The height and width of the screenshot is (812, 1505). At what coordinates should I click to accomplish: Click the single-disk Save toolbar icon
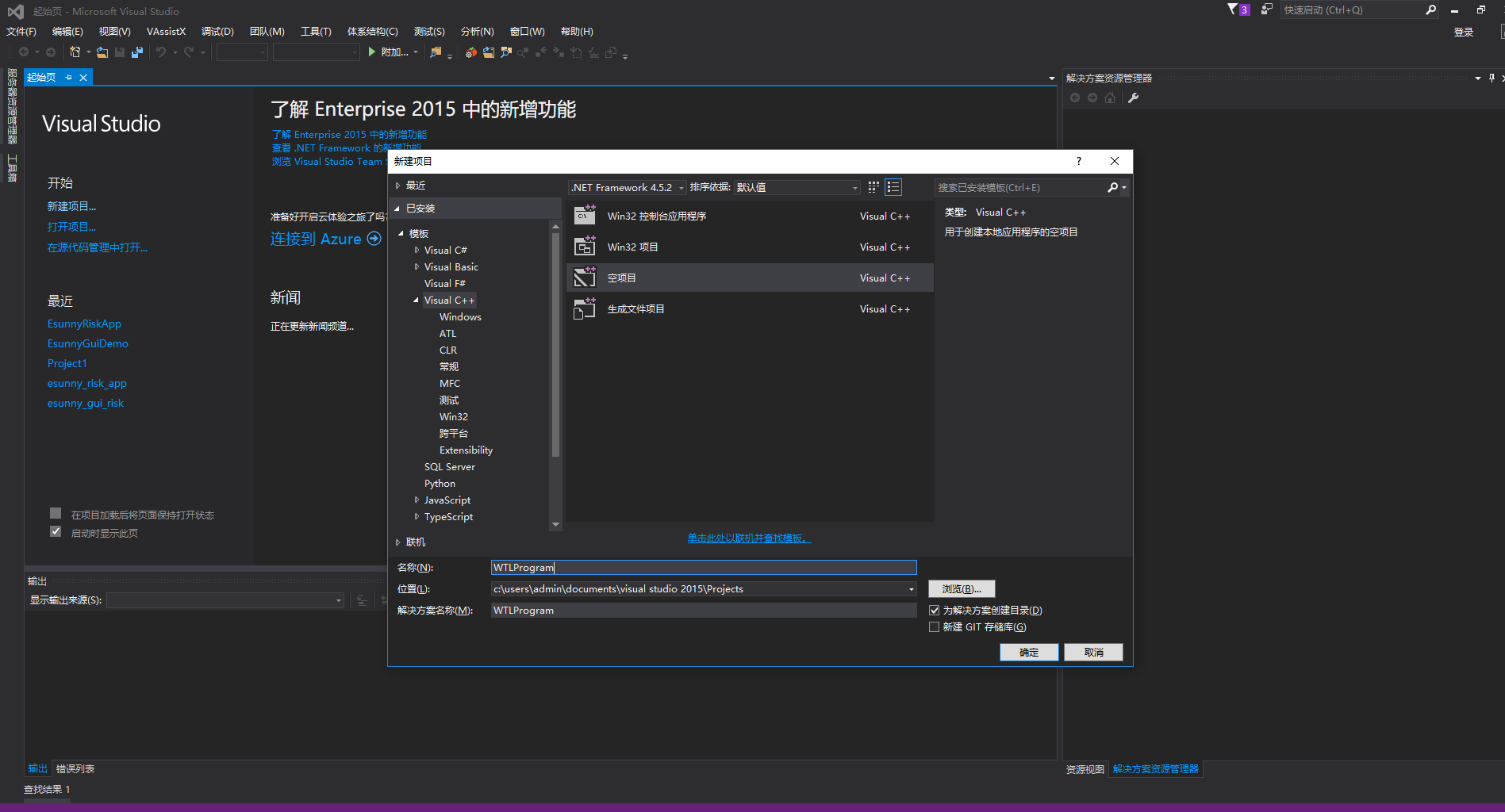(x=120, y=52)
